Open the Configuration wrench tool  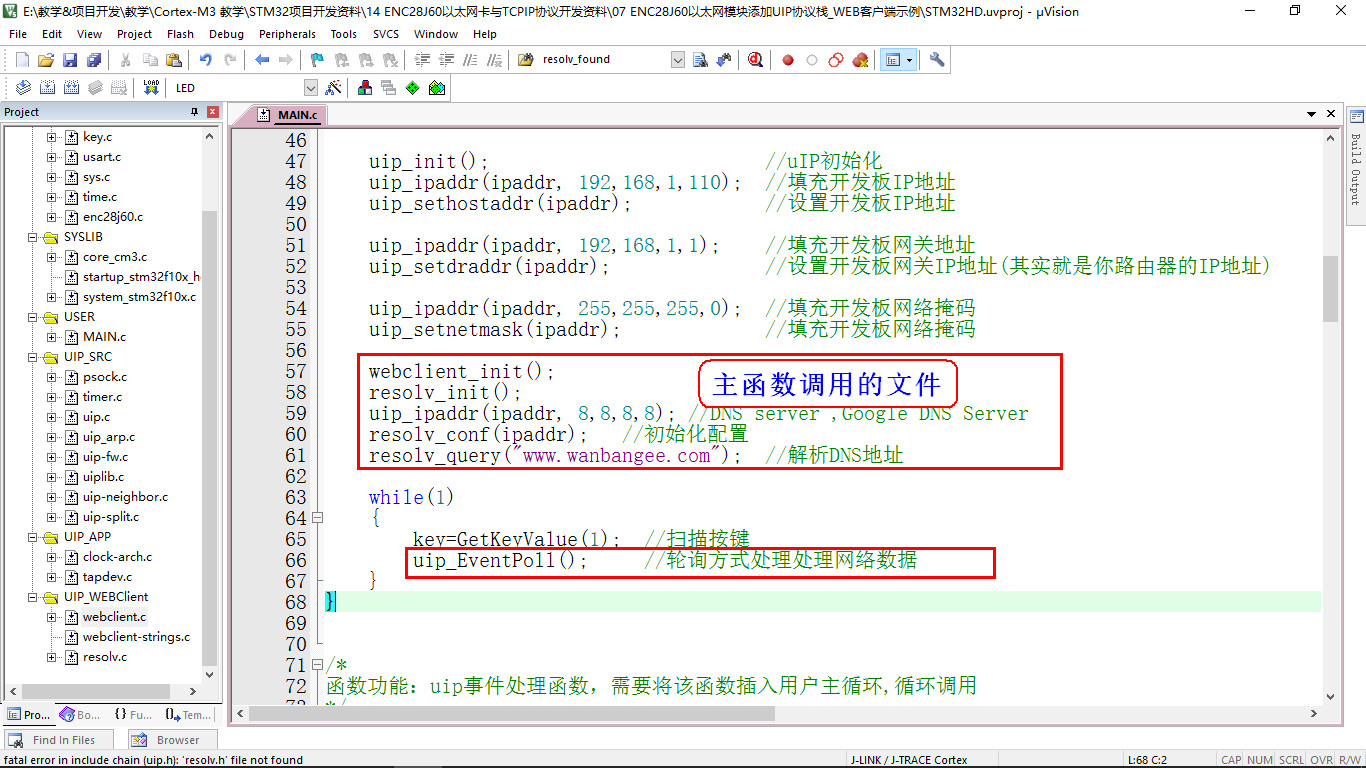937,60
